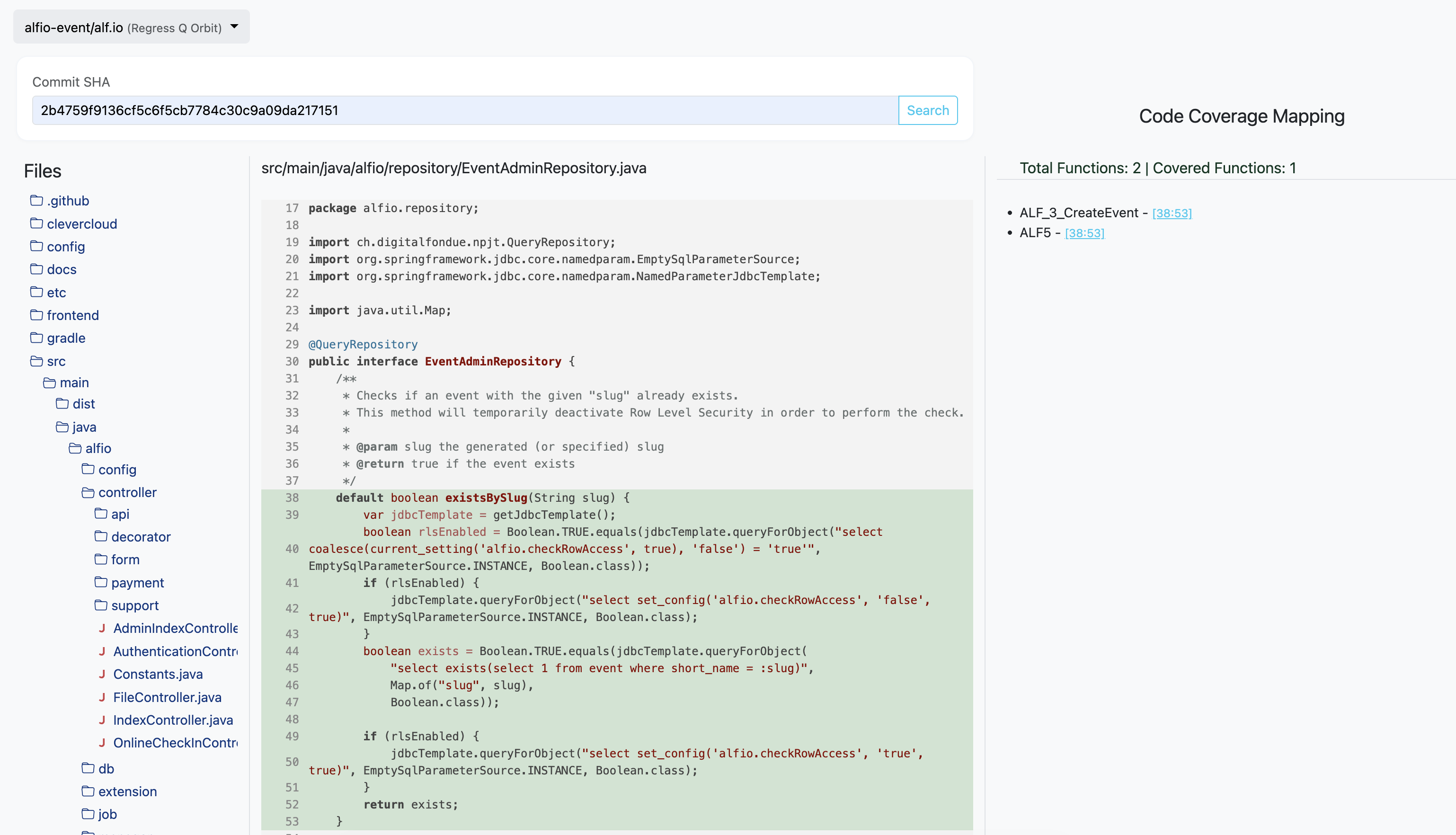
Task: Expand the docs folder
Action: tap(62, 269)
